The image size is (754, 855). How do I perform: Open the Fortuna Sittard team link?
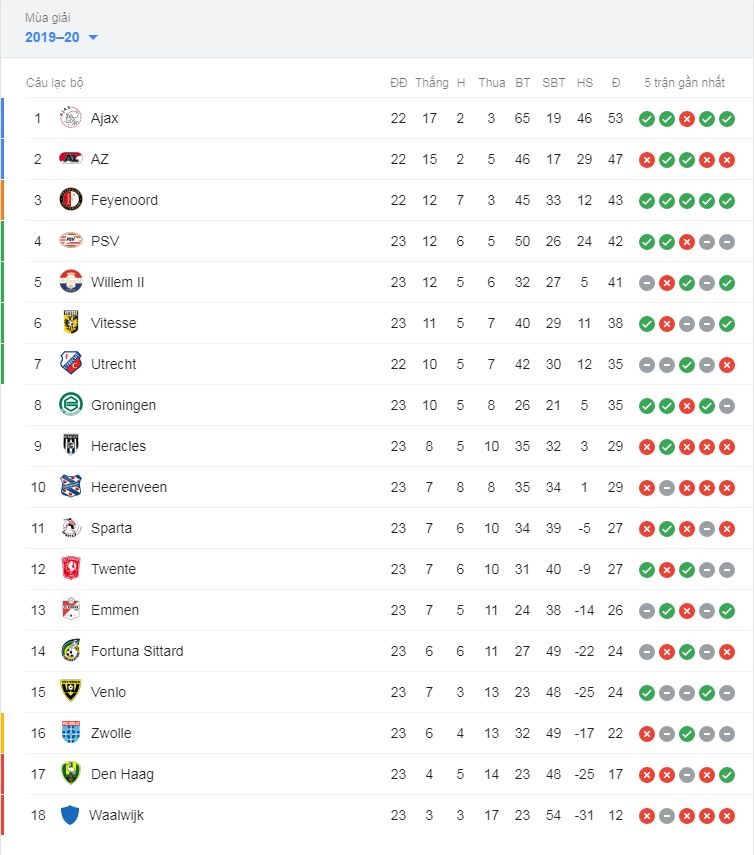pos(137,651)
